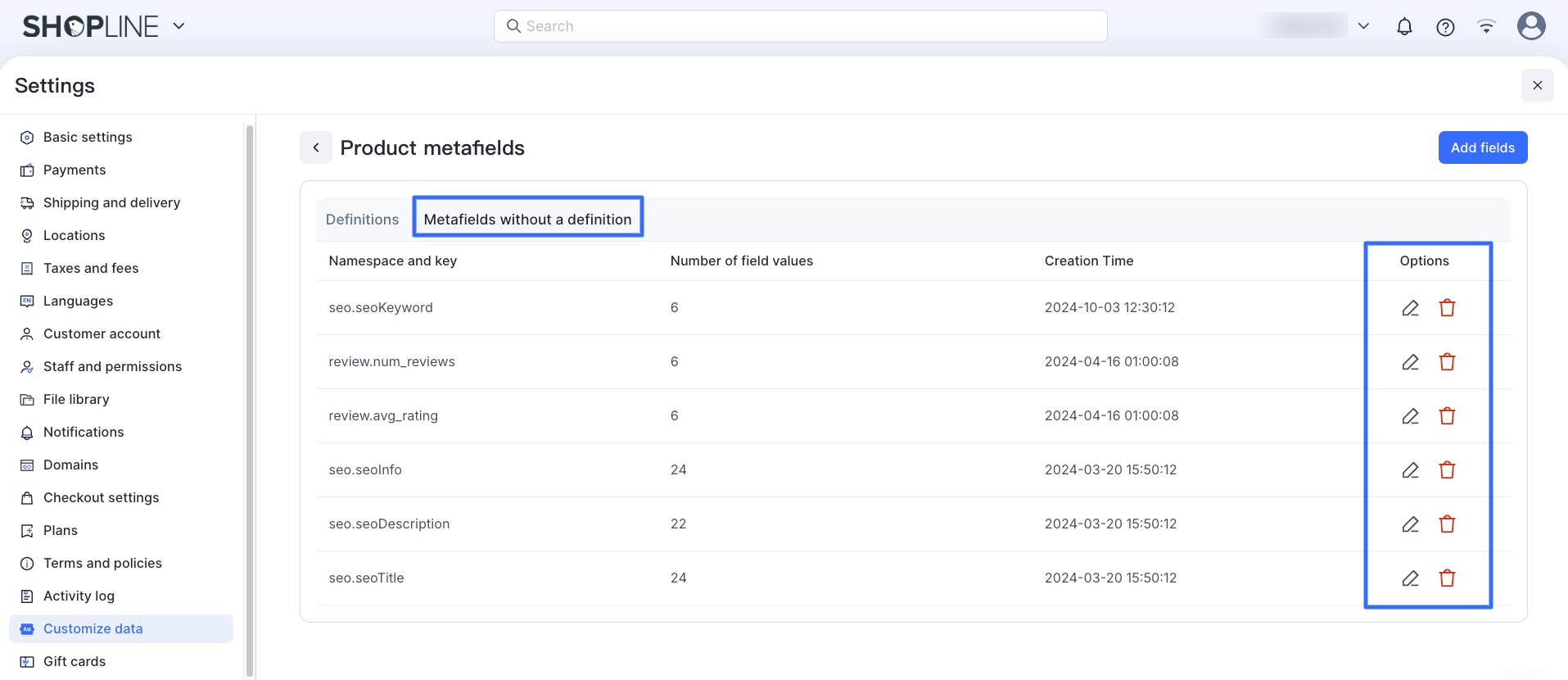The height and width of the screenshot is (680, 1568).
Task: Switch to the Definitions tab
Action: pos(362,220)
